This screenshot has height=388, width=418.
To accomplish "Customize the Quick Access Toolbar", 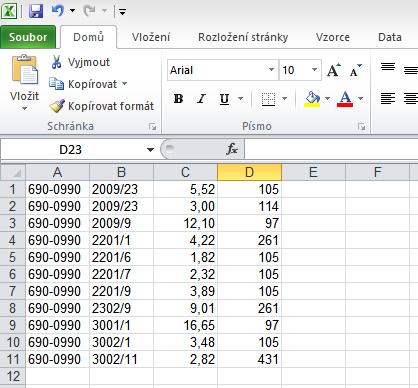I will click(x=122, y=12).
